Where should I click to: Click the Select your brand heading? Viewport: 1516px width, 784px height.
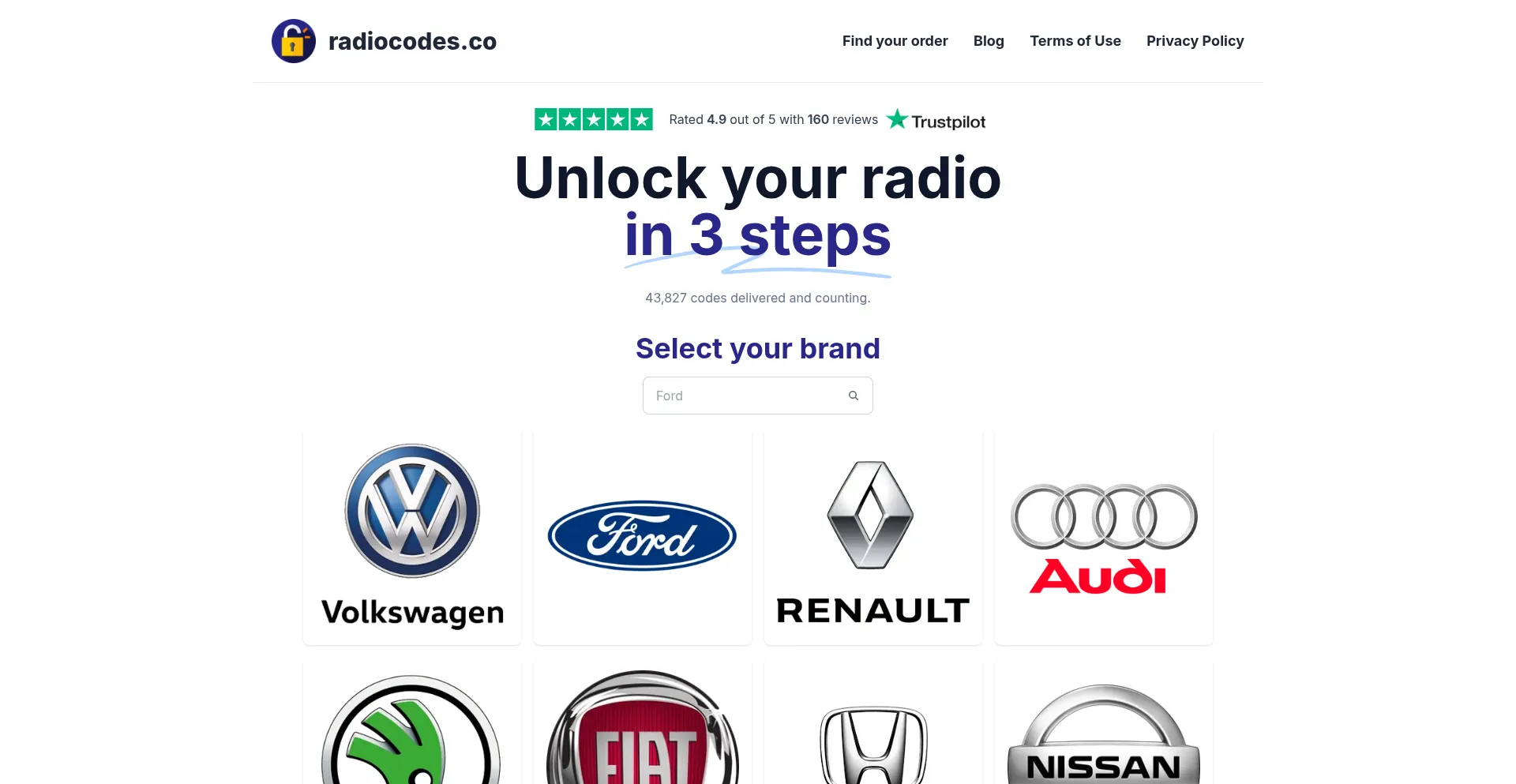(758, 348)
